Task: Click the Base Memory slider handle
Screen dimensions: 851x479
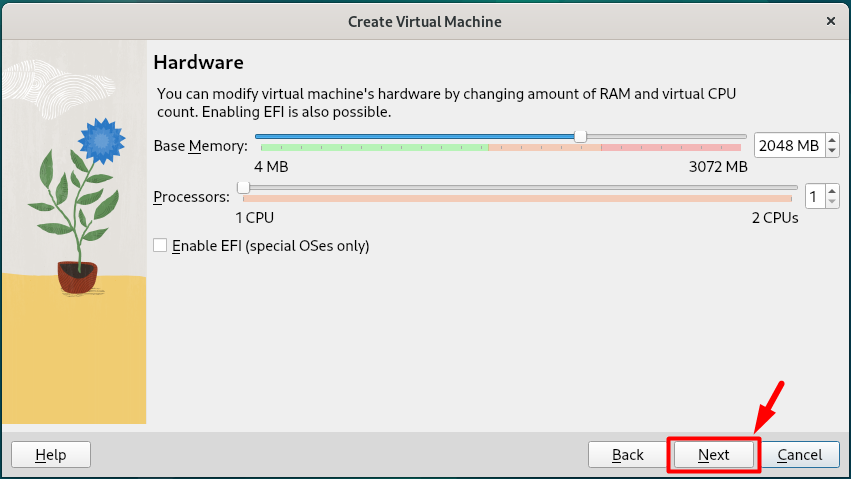Action: pyautogui.click(x=580, y=136)
